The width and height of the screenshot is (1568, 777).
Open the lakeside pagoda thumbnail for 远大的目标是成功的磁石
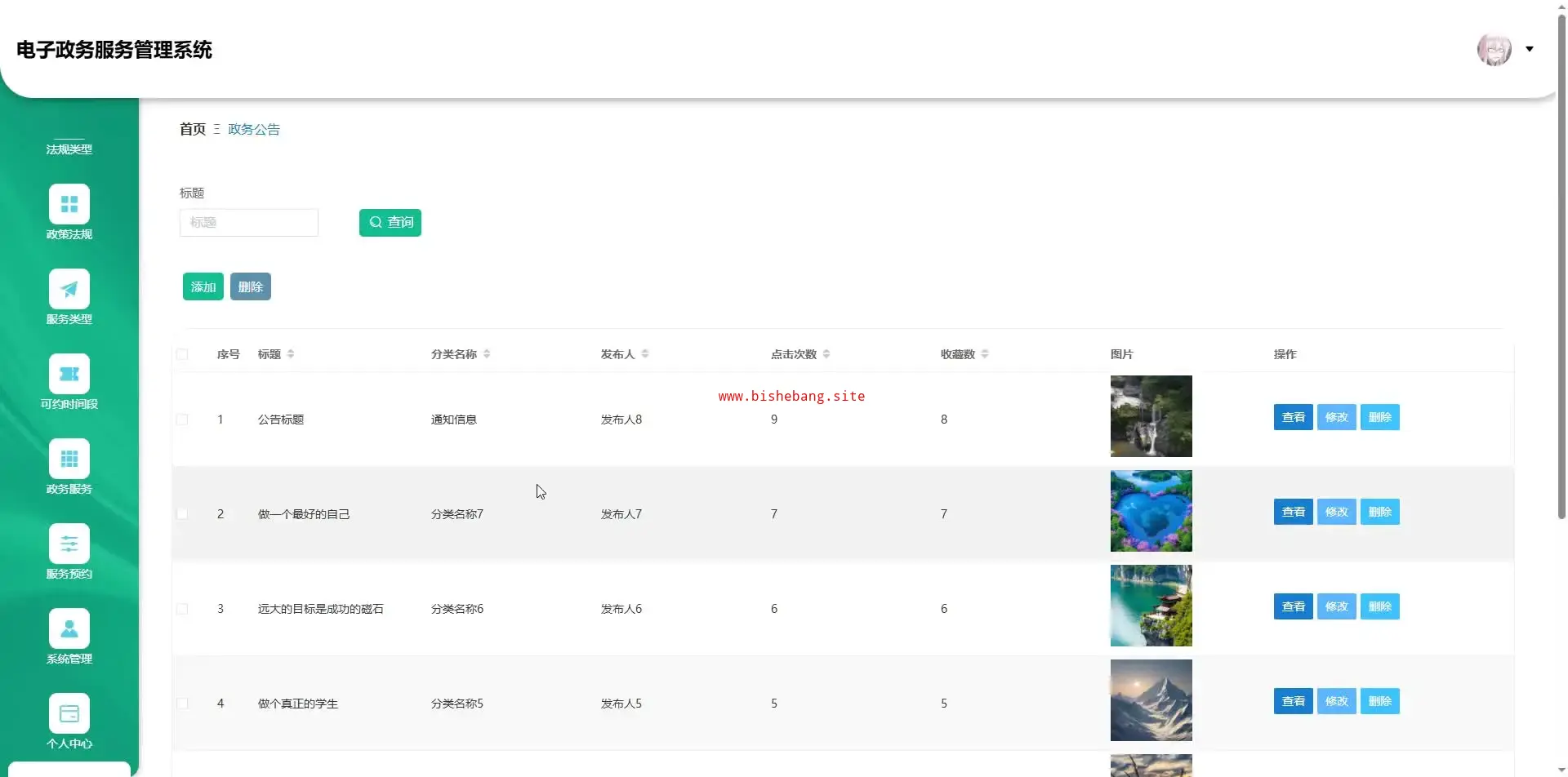click(x=1151, y=606)
